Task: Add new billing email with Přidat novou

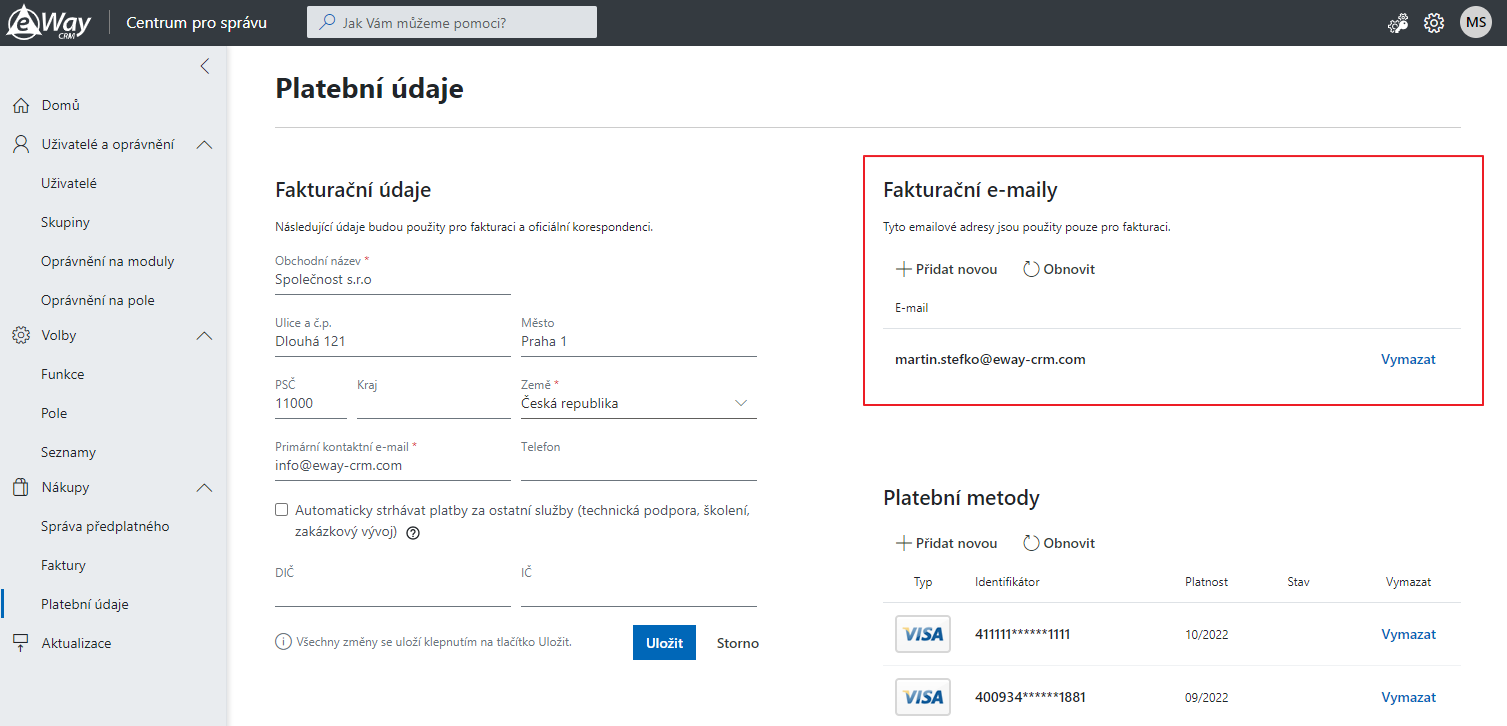Action: click(946, 269)
